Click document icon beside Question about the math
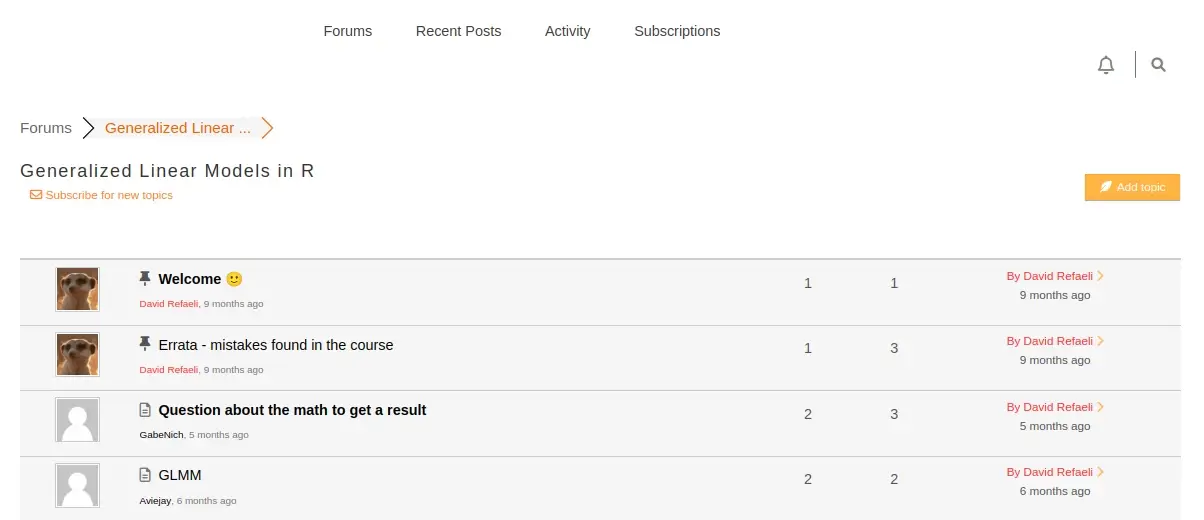The image size is (1204, 520). (x=145, y=410)
